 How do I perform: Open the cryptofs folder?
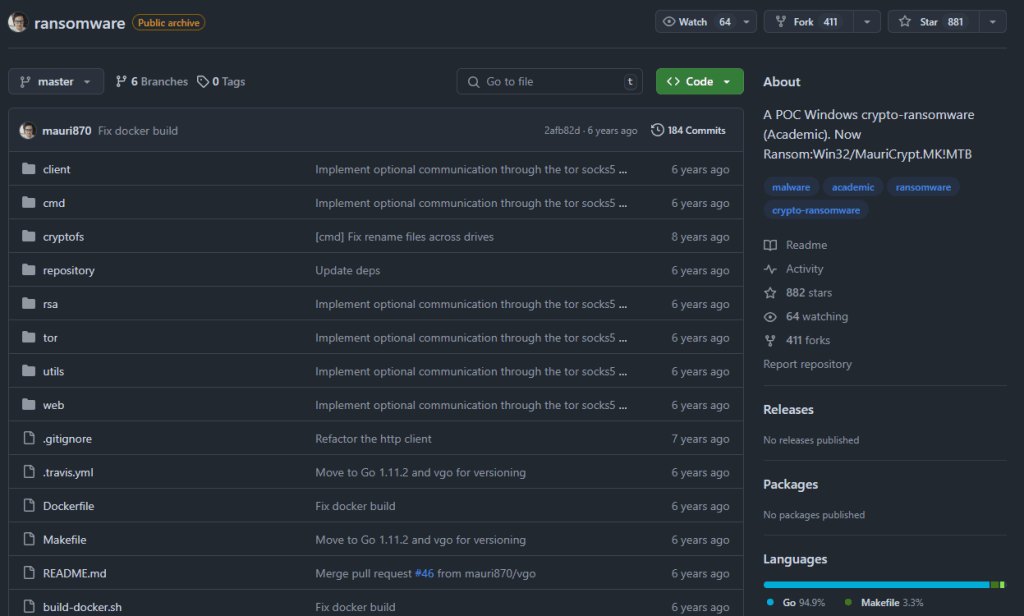click(x=63, y=237)
